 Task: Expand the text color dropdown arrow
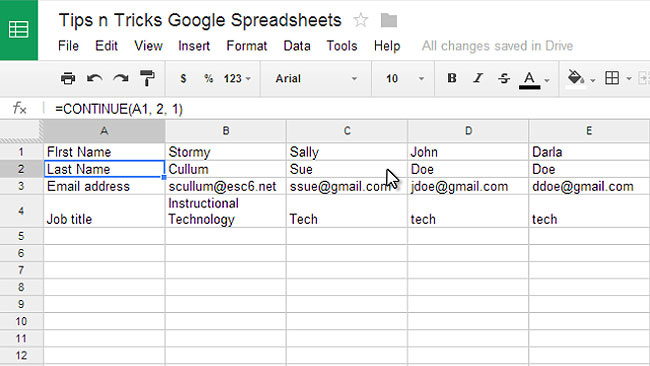tap(547, 80)
